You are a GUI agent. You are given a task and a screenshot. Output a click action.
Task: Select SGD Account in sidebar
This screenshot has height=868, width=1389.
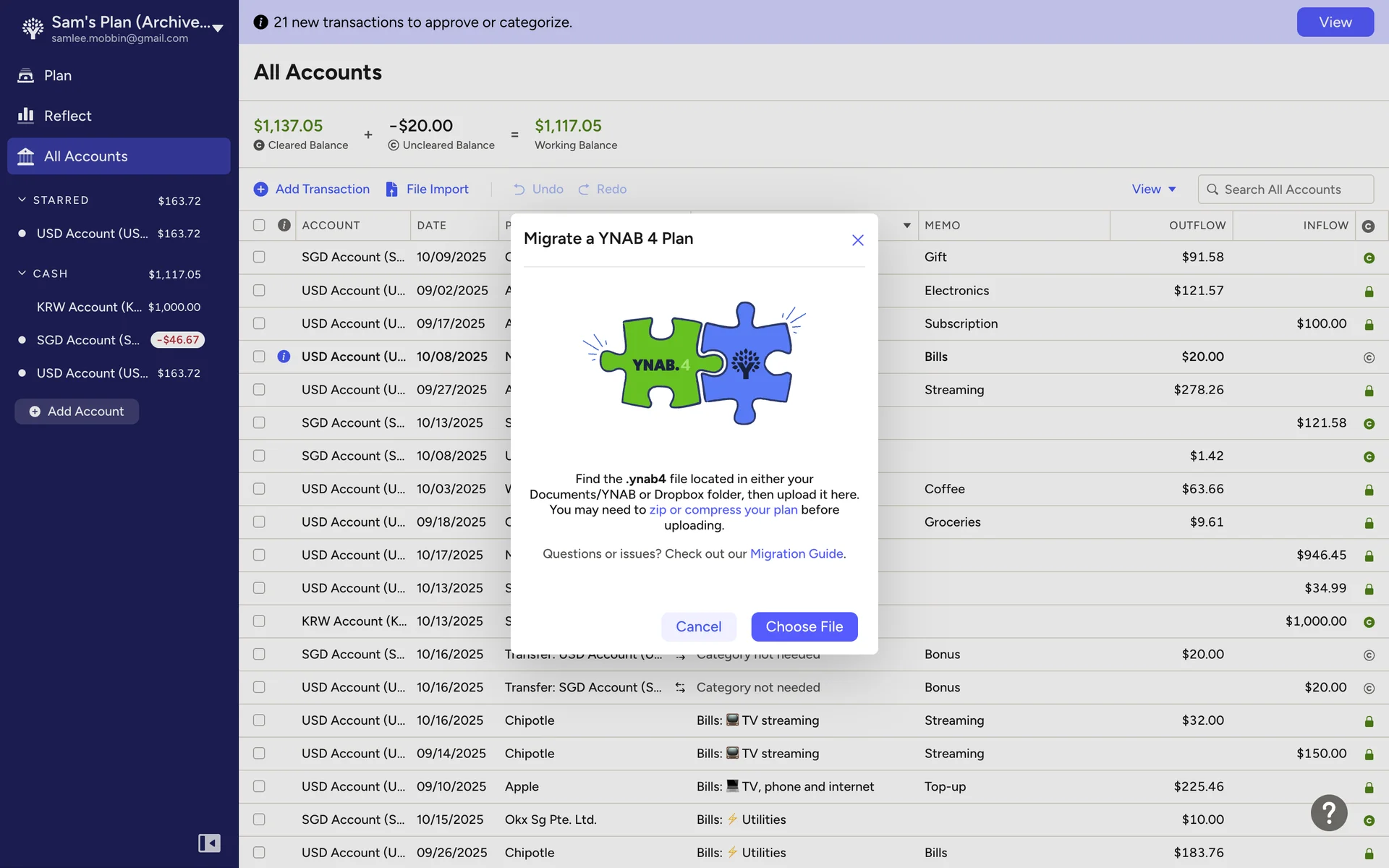click(88, 340)
